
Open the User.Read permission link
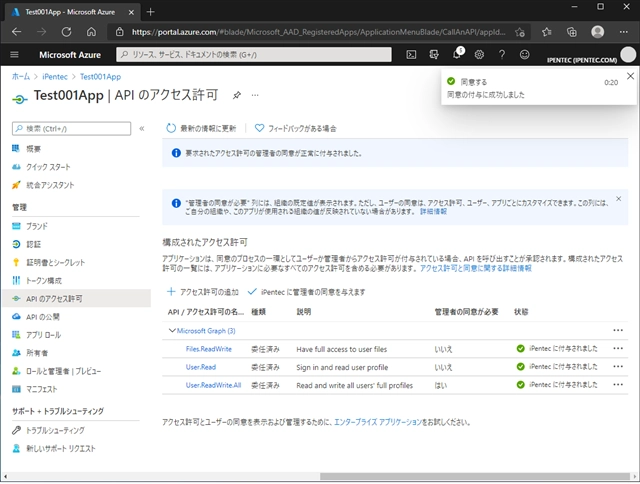click(201, 367)
